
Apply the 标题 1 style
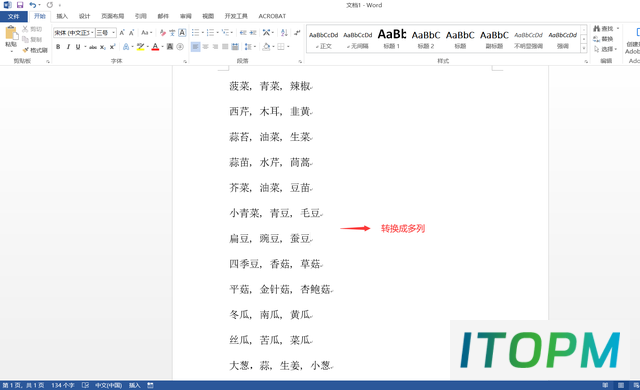click(391, 38)
